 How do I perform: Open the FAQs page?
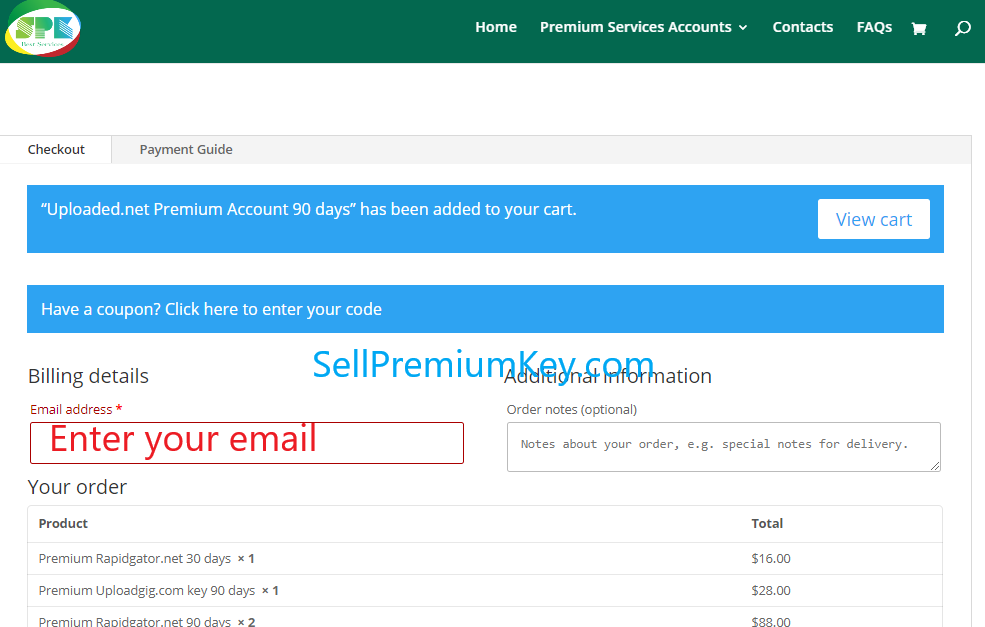pyautogui.click(x=873, y=27)
